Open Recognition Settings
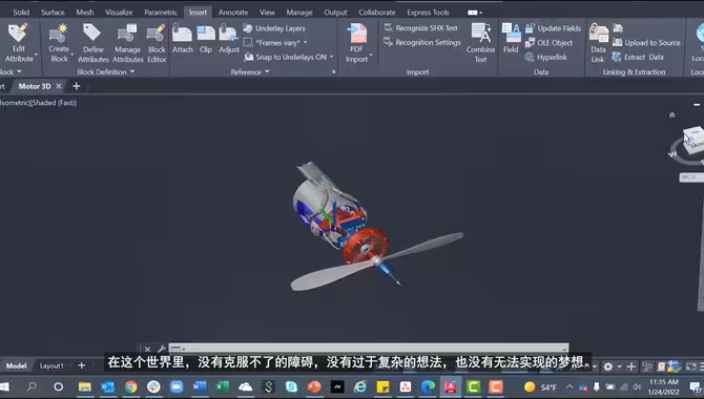 click(422, 42)
